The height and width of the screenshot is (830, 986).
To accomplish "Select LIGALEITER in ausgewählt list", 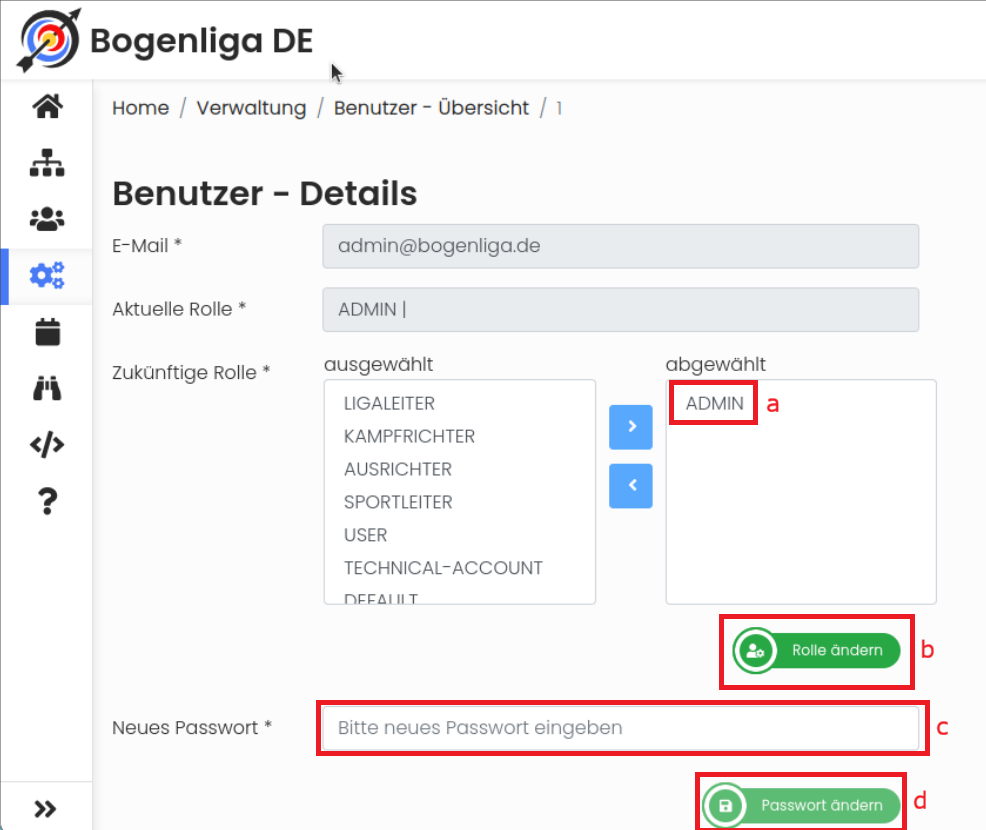I will pyautogui.click(x=389, y=403).
